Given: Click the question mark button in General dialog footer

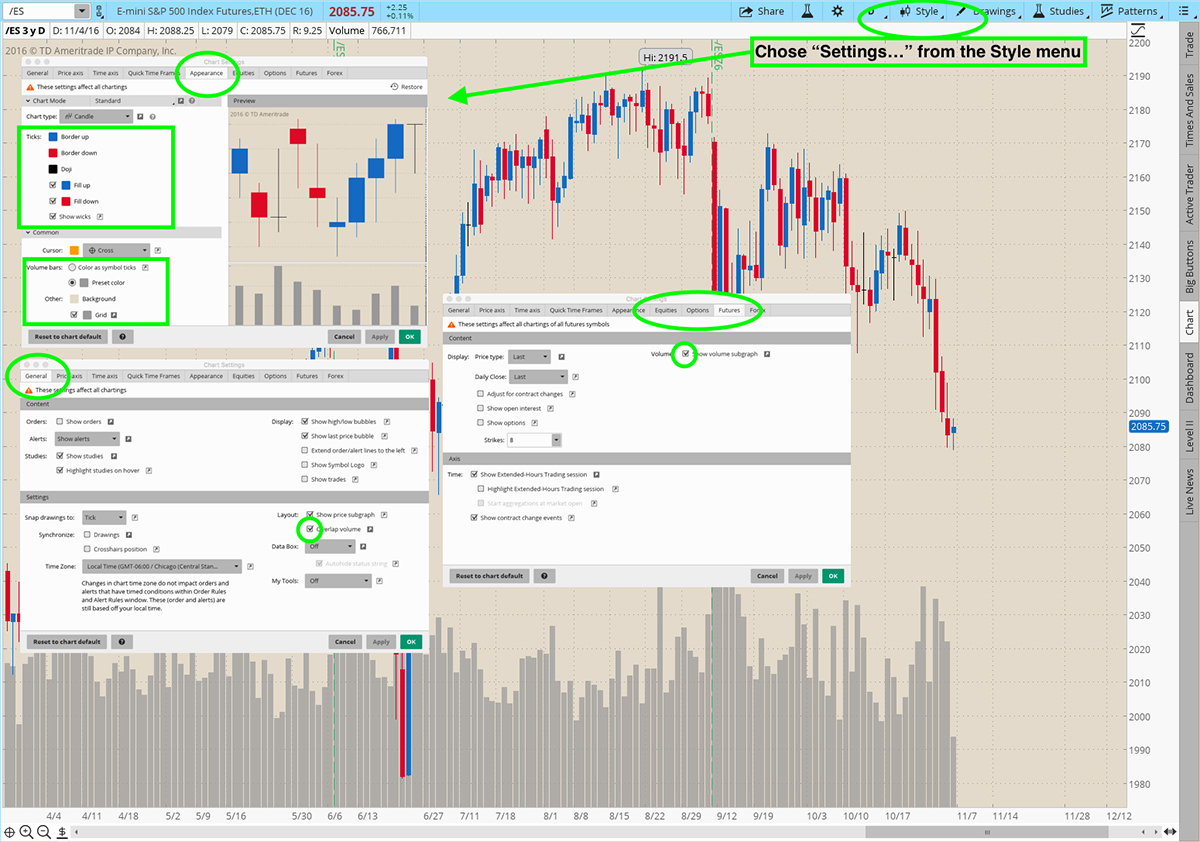Looking at the screenshot, I should 122,641.
